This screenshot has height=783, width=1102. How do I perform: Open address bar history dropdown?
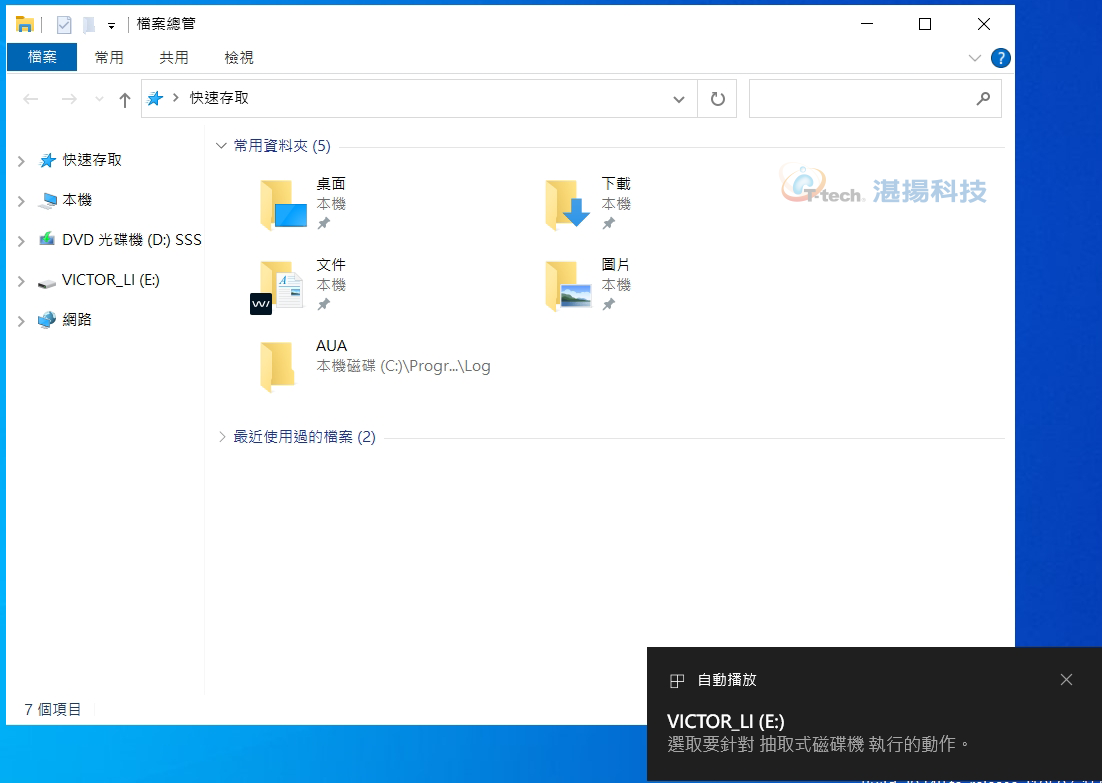point(679,99)
